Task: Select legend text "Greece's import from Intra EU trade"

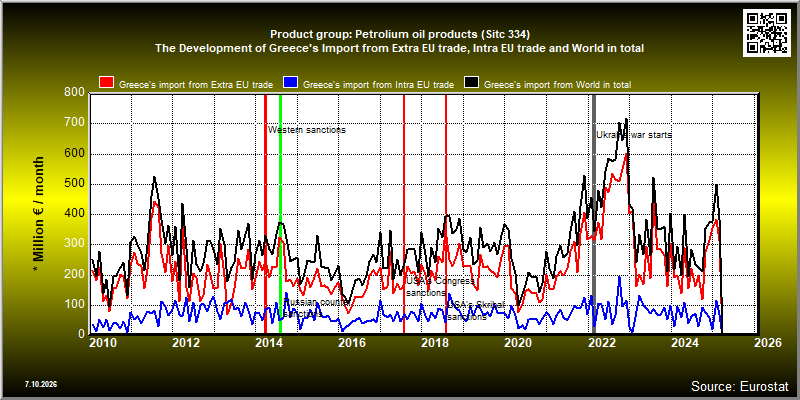Action: tap(378, 85)
